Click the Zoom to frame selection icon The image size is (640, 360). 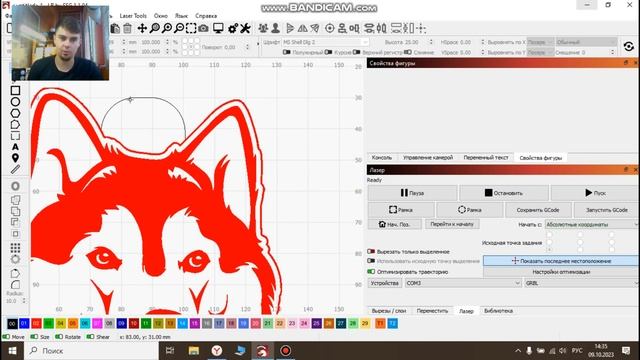[x=191, y=28]
